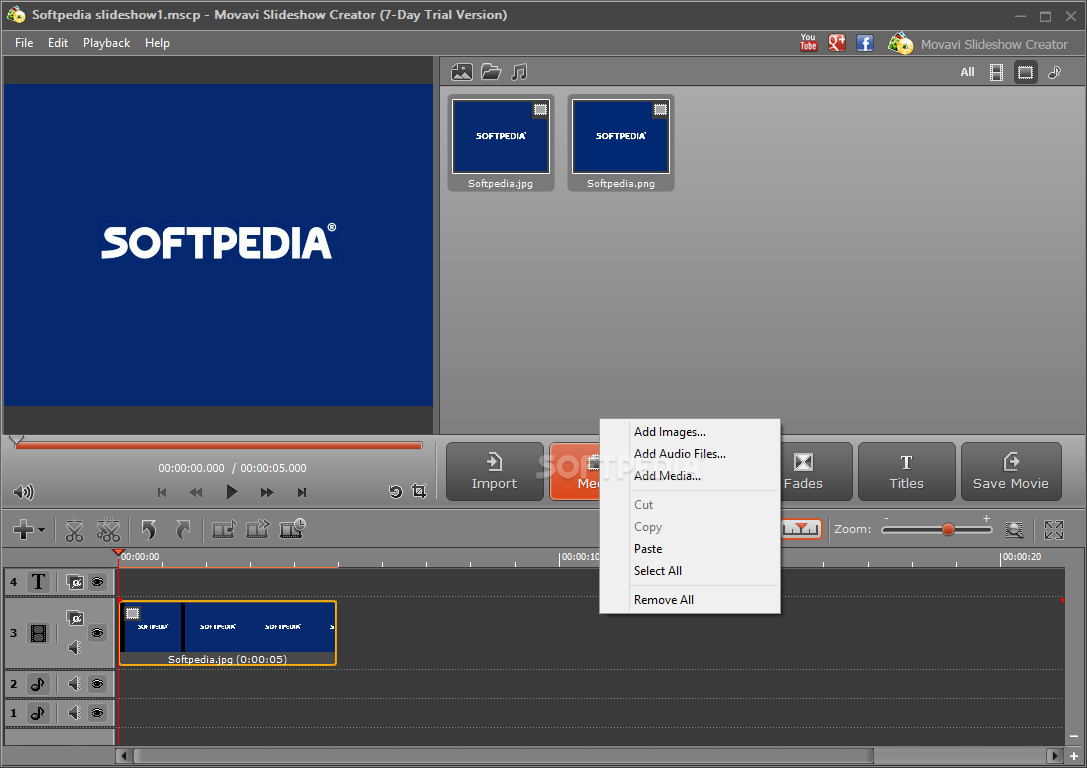Fast forward the preview playback
The width and height of the screenshot is (1087, 768).
click(267, 493)
